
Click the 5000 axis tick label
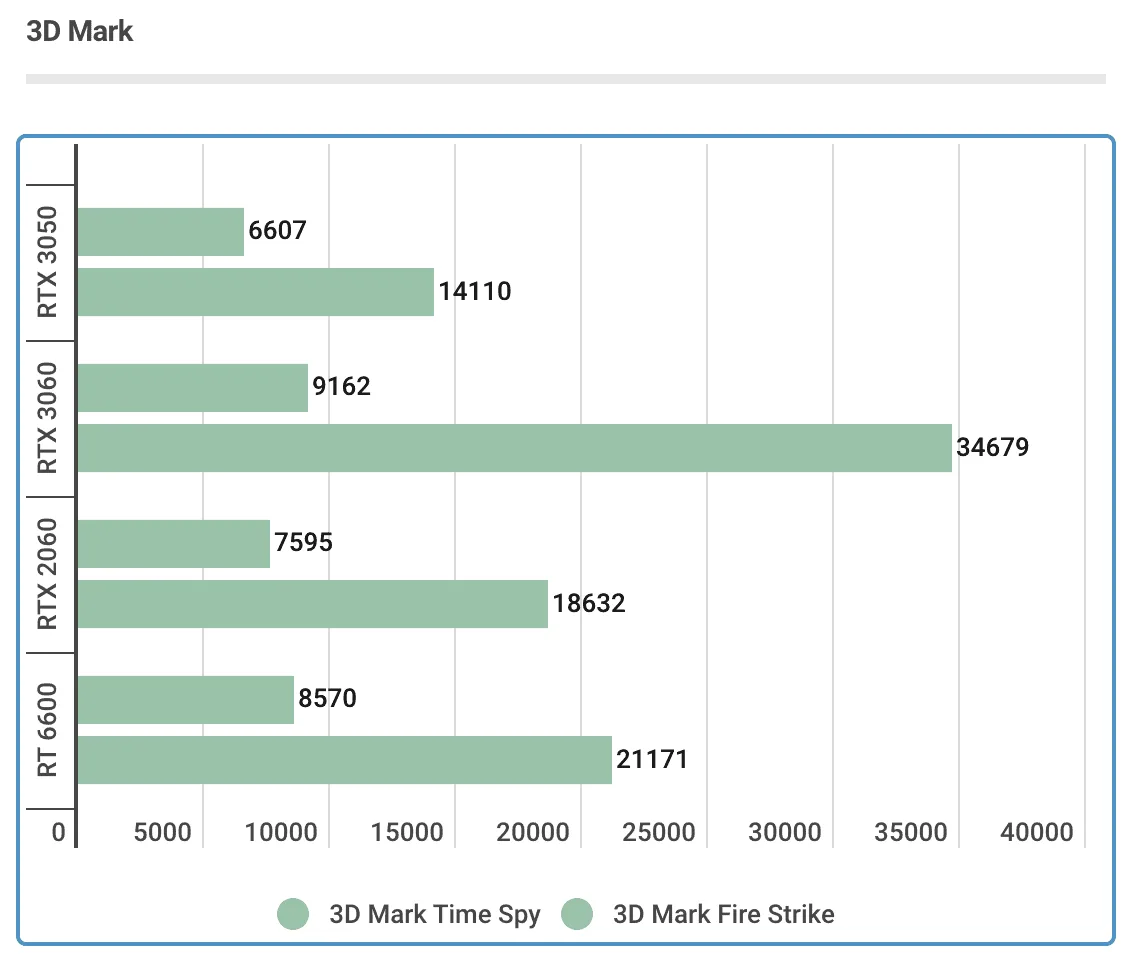click(x=162, y=833)
